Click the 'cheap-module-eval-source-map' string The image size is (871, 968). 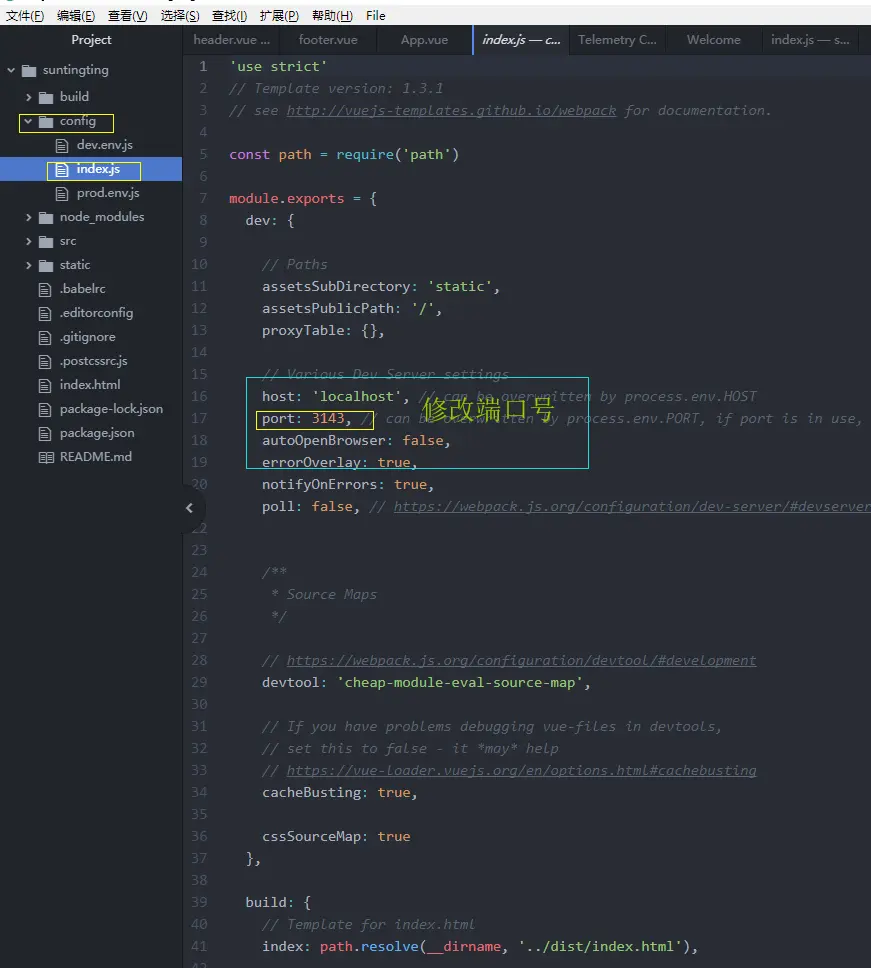459,683
